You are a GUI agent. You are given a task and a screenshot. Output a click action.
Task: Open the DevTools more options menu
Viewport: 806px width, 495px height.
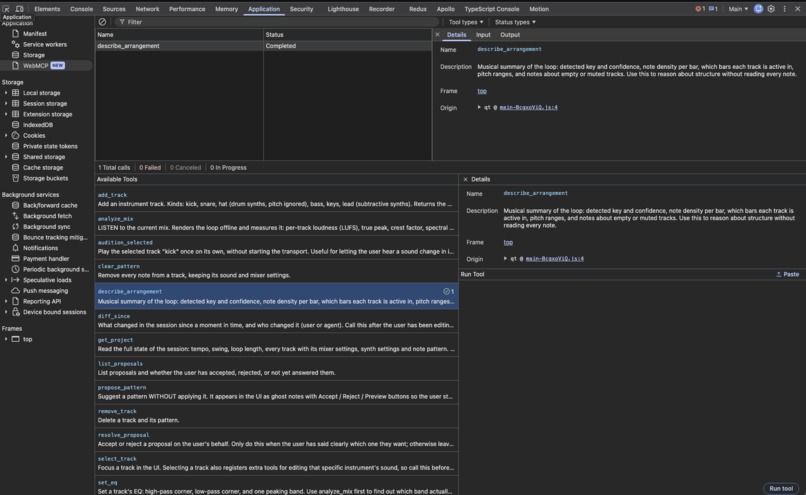(784, 9)
